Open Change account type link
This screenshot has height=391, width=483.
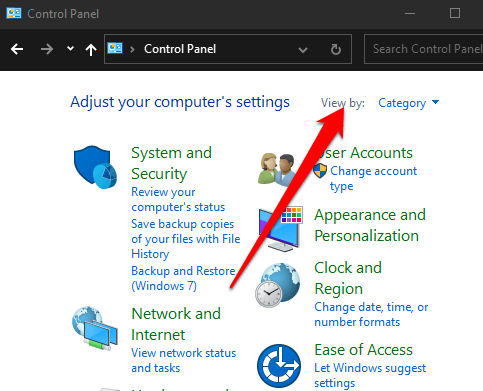[x=373, y=178]
